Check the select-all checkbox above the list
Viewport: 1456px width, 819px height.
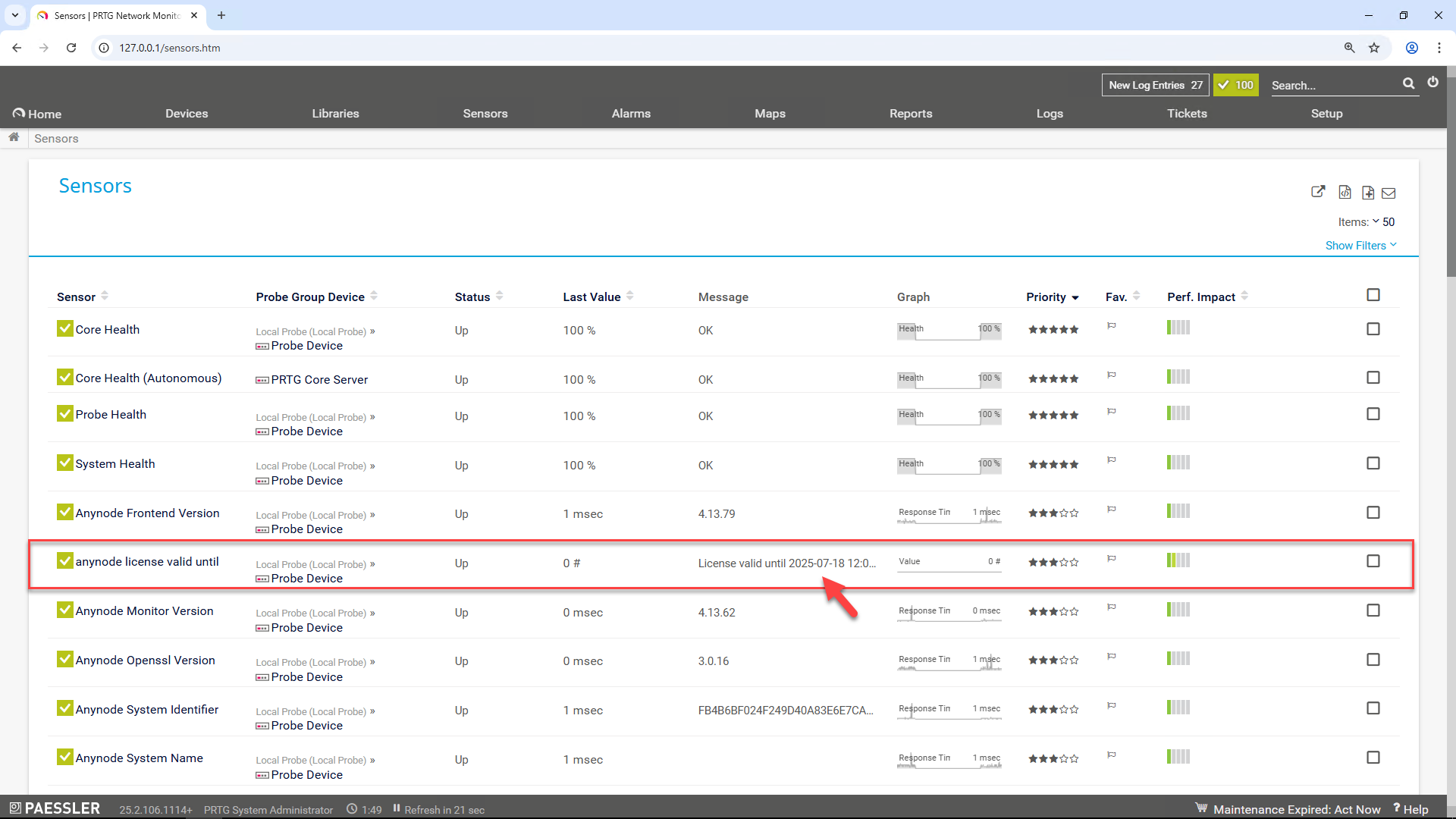coord(1373,295)
